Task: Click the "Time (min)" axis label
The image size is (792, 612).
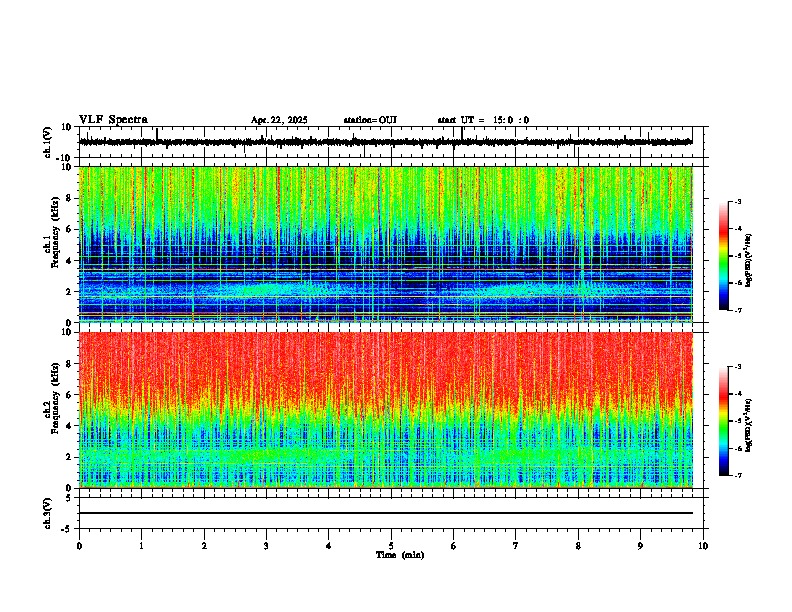Action: coord(400,555)
